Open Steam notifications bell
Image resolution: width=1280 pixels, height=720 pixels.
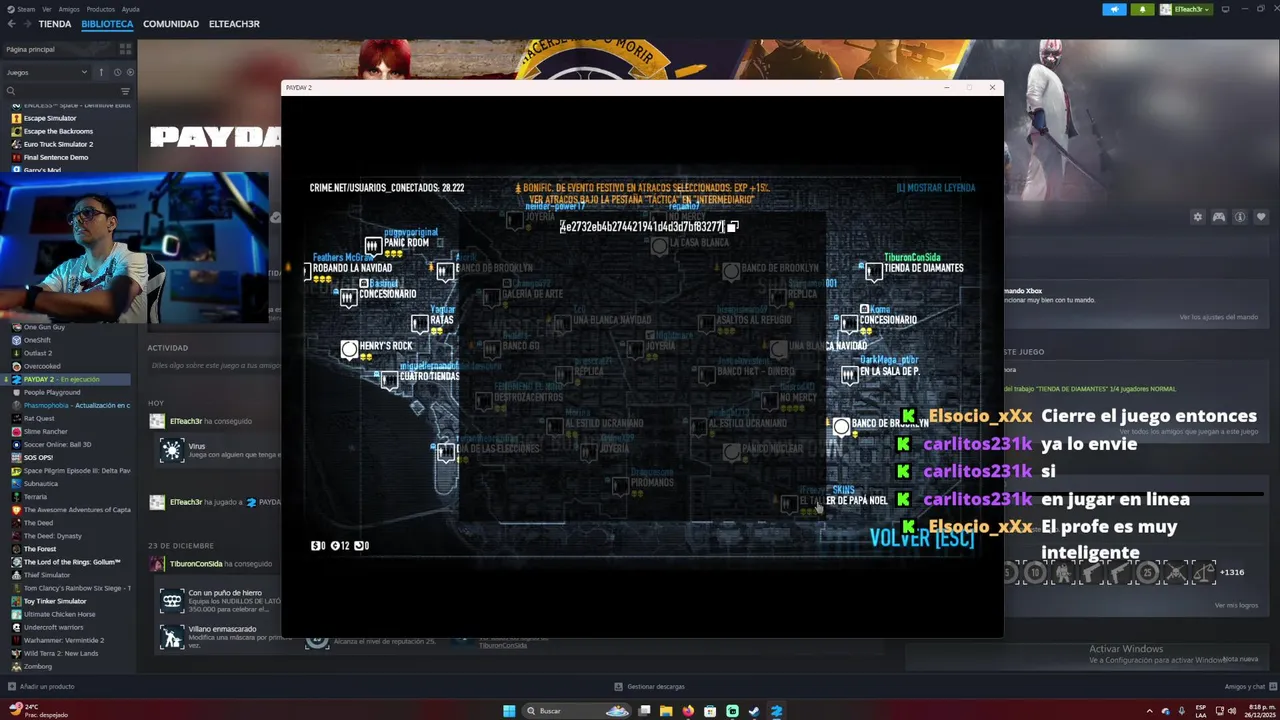click(1142, 9)
